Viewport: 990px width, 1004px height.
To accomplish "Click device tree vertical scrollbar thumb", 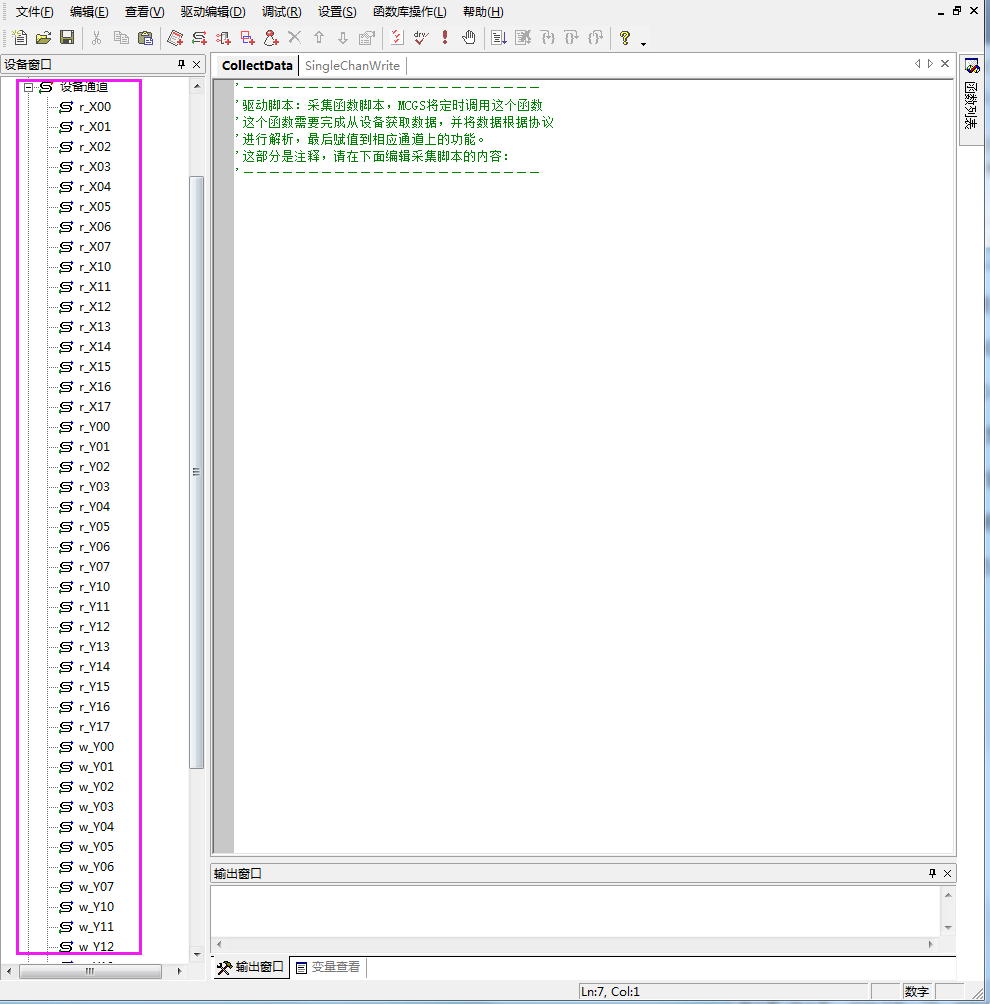I will 197,472.
